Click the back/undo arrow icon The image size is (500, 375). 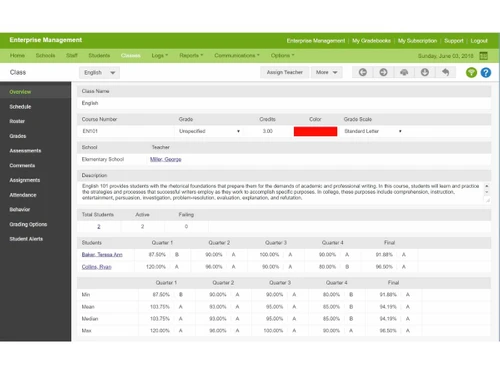point(445,72)
